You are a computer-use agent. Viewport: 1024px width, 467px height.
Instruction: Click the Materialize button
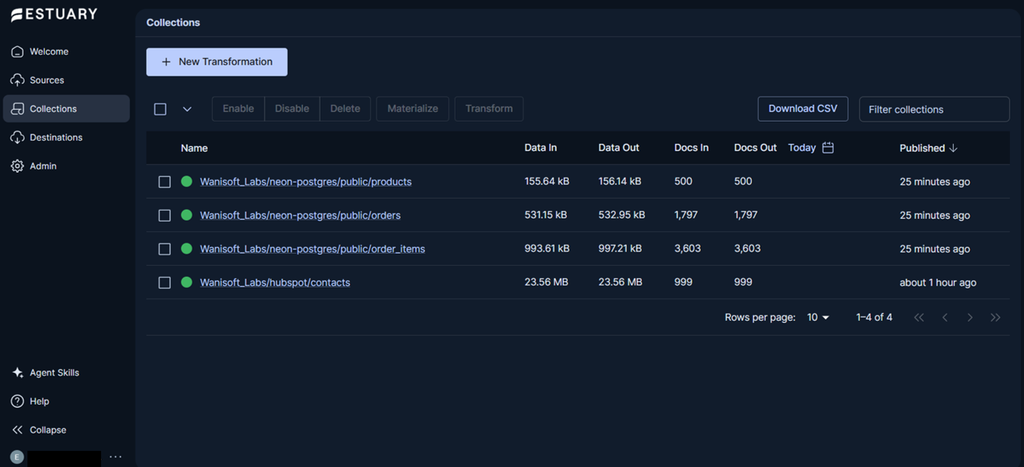coord(413,109)
